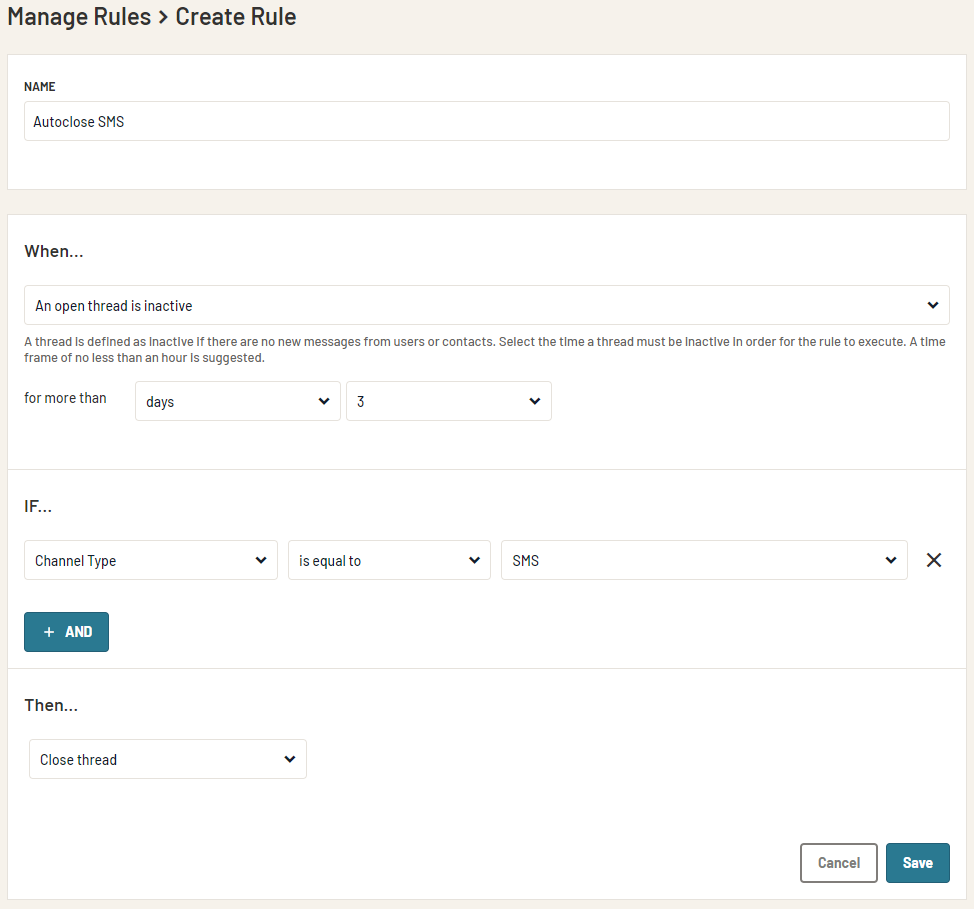Click the chevron on the SMS dropdown
The image size is (974, 909).
click(x=890, y=560)
